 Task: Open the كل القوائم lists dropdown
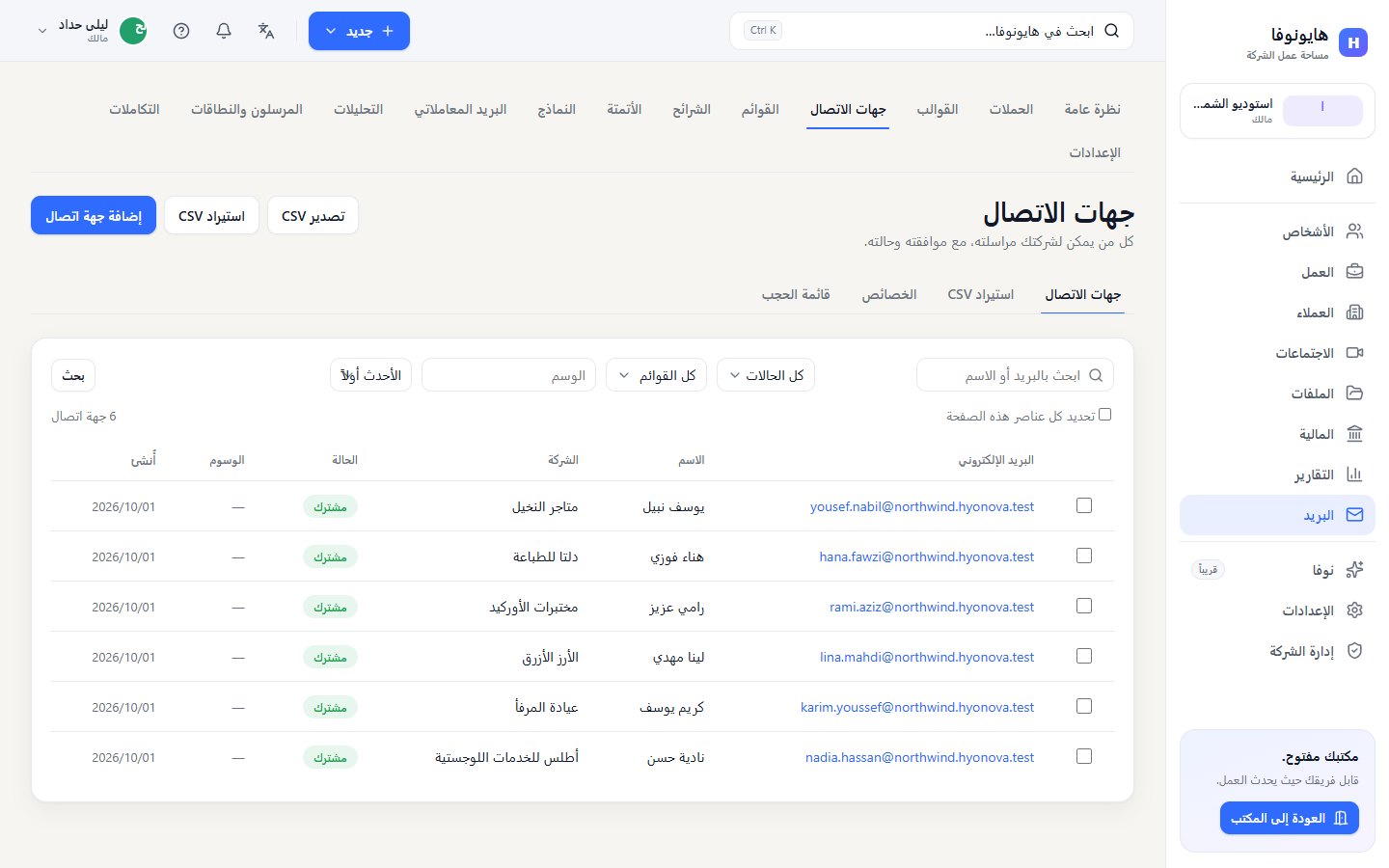tap(657, 375)
